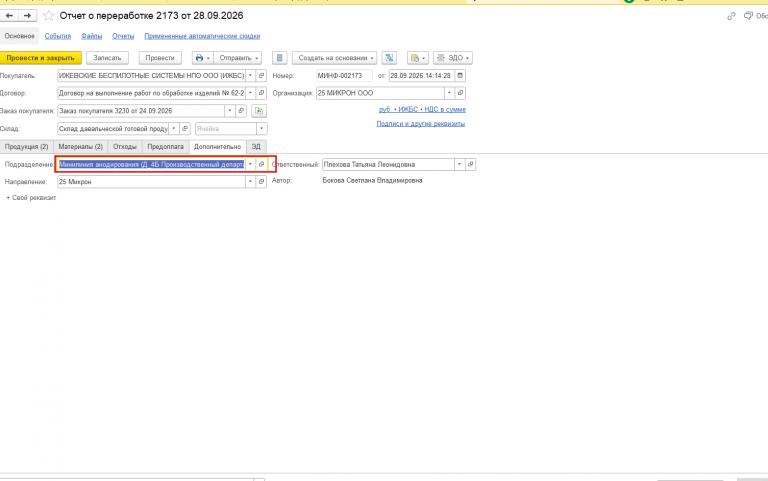The width and height of the screenshot is (768, 481).
Task: Add document to favorites with the star
Action: point(48,16)
